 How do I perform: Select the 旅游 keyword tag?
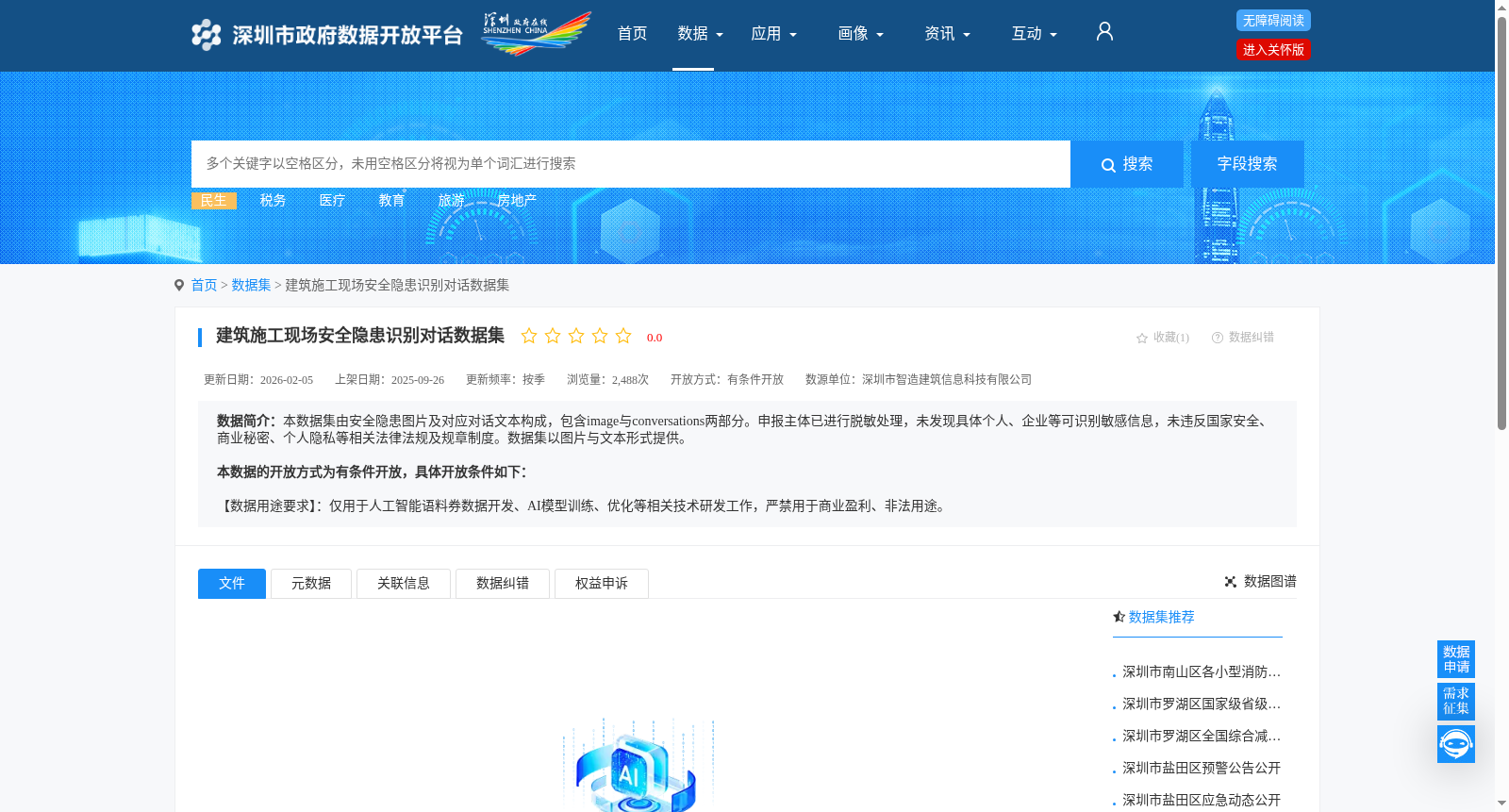tap(452, 201)
